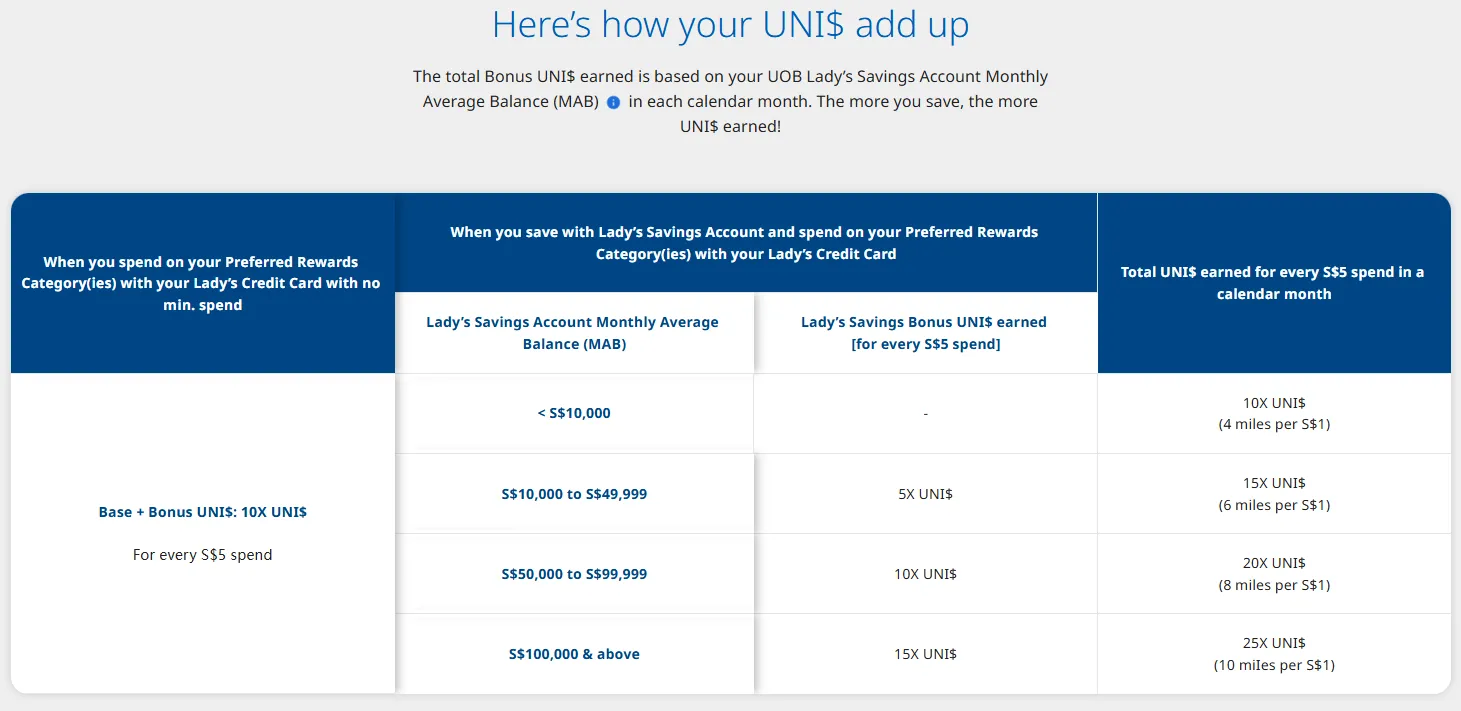Click the S$100,000 & above tier

[x=574, y=654]
